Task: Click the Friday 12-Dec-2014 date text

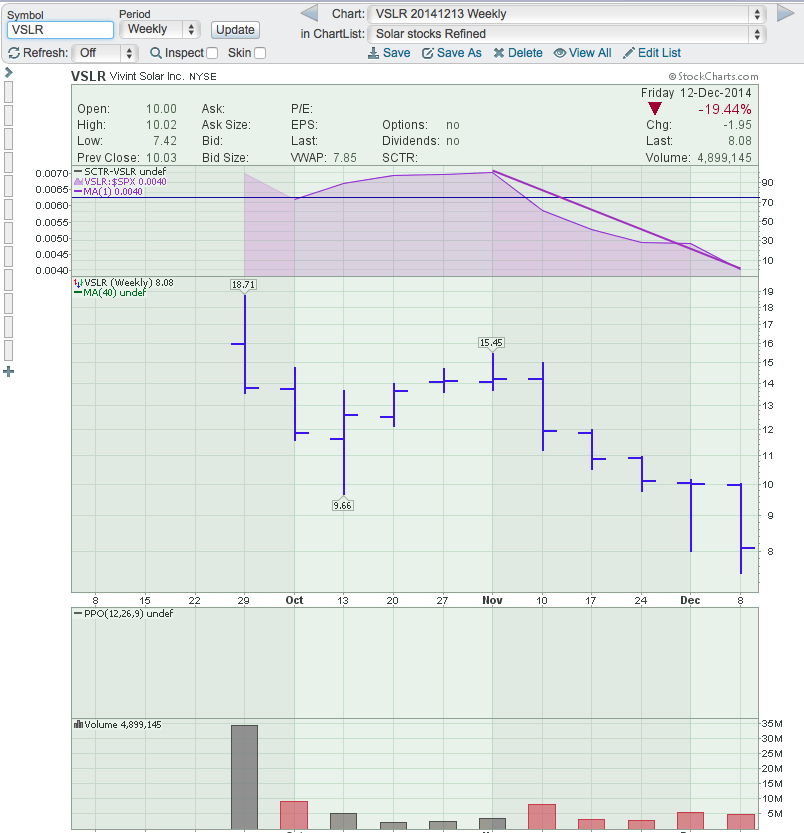Action: [x=696, y=93]
